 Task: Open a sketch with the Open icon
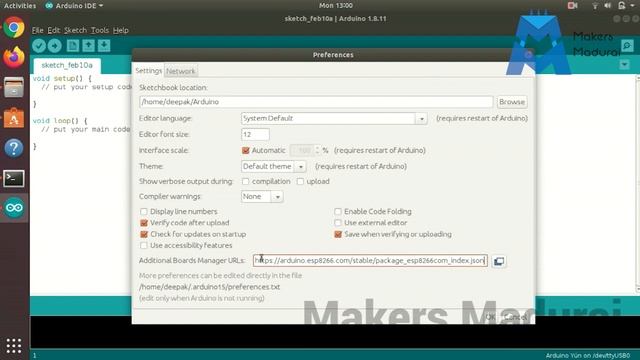click(x=88, y=46)
